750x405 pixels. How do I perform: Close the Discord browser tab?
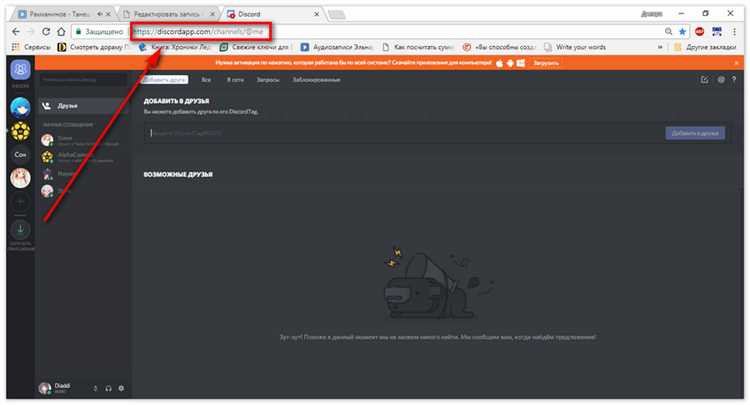pyautogui.click(x=316, y=14)
